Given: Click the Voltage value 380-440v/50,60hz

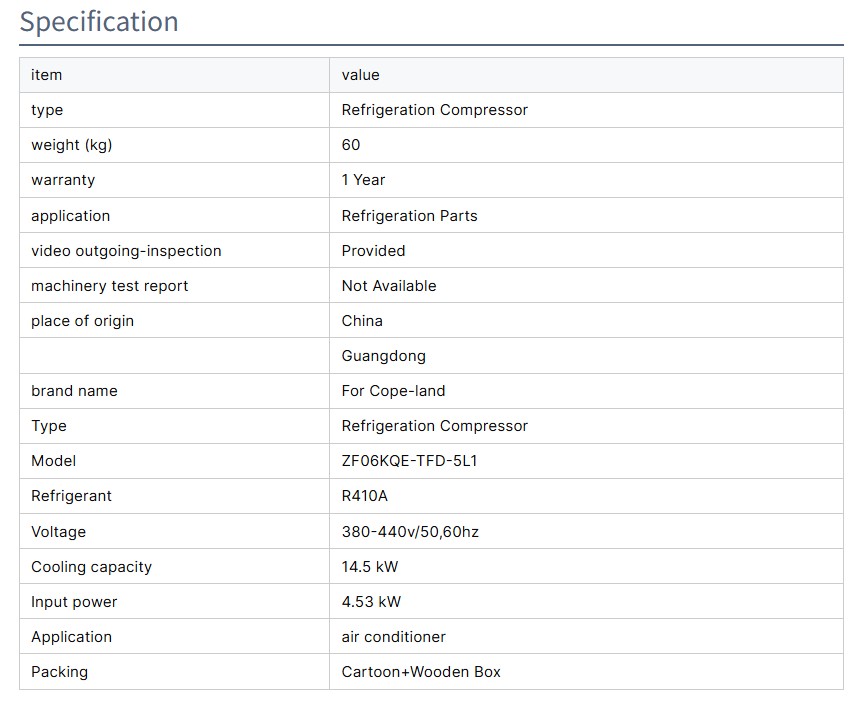Looking at the screenshot, I should click(410, 532).
